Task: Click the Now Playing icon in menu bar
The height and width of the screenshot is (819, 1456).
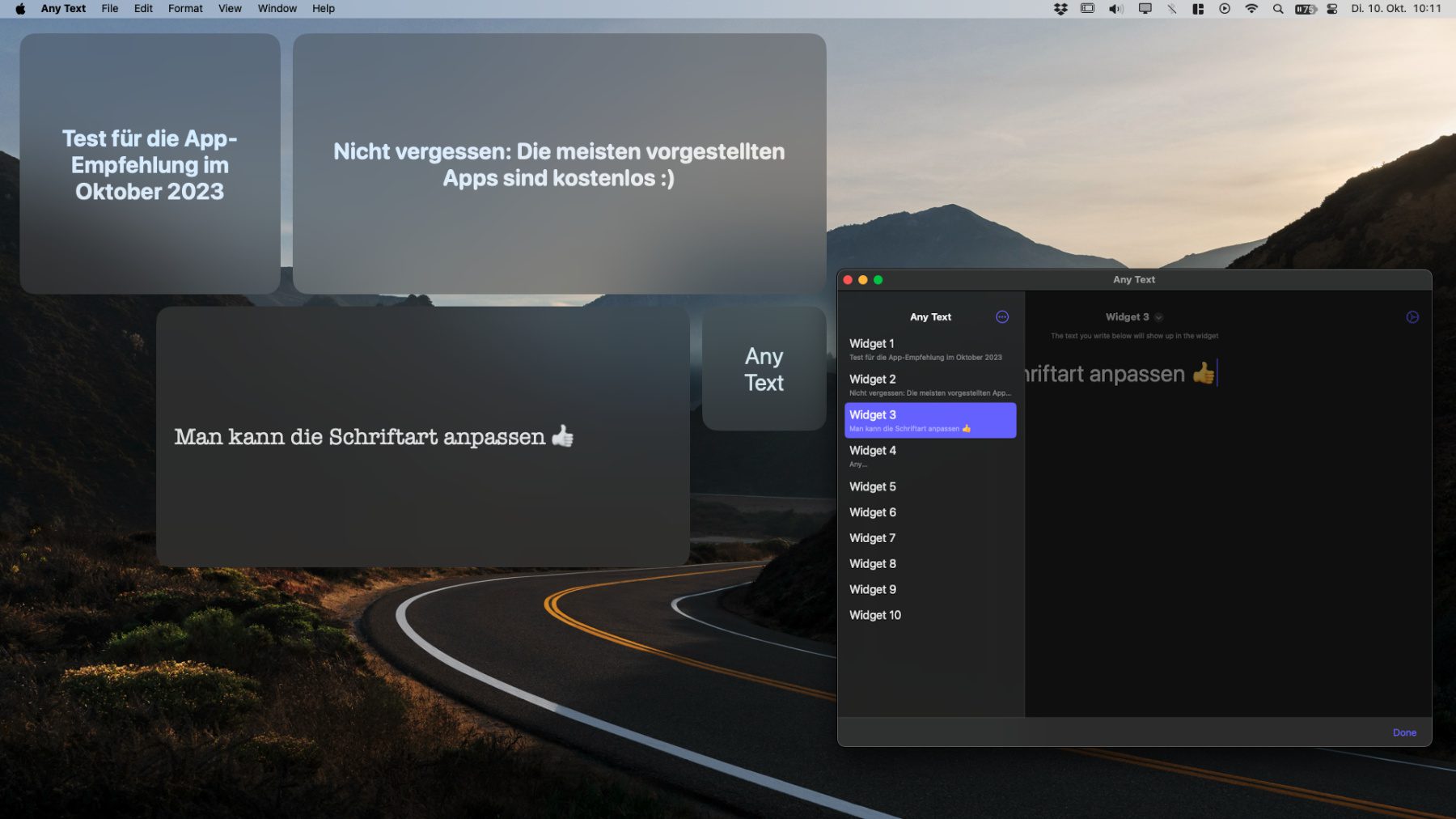Action: click(1225, 9)
